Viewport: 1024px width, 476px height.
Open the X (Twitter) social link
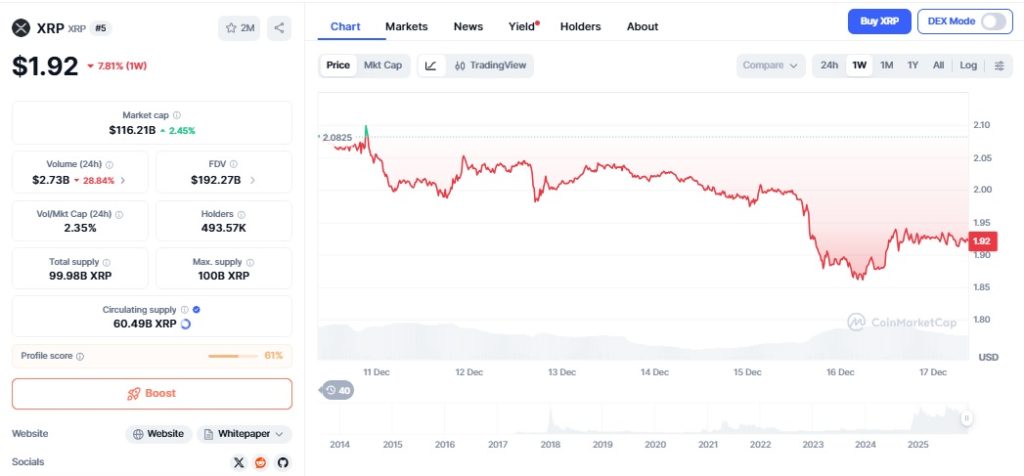click(239, 462)
